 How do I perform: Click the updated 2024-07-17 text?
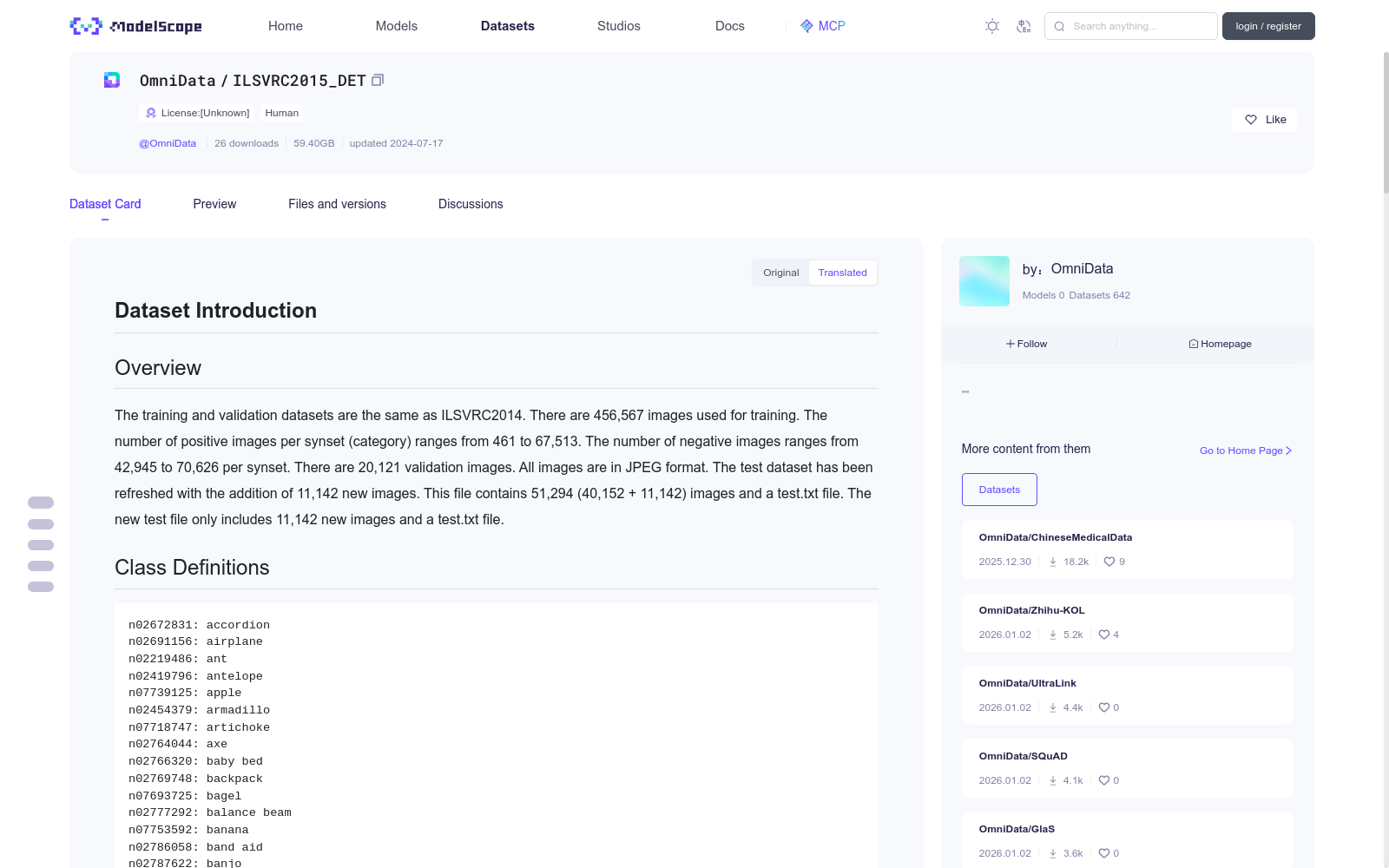pyautogui.click(x=396, y=143)
